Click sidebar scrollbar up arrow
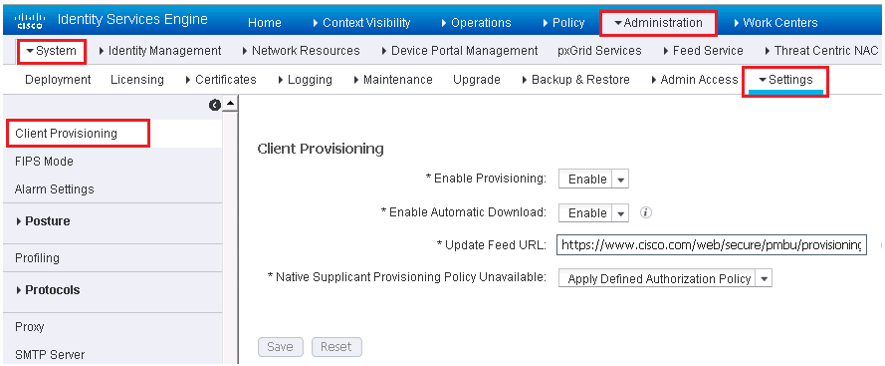Image resolution: width=885 pixels, height=366 pixels. (231, 105)
